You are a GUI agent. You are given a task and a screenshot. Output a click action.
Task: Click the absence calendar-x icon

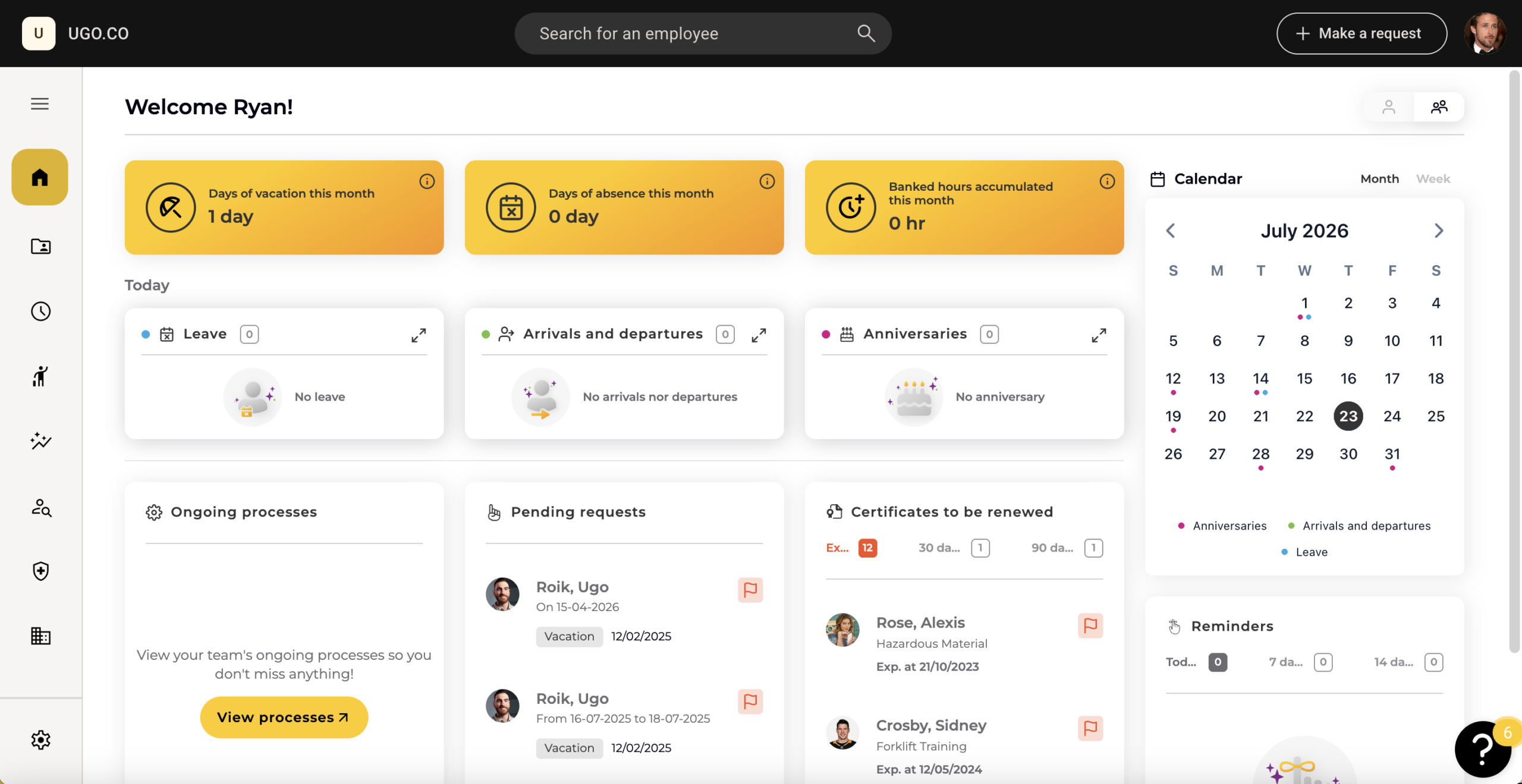point(511,207)
